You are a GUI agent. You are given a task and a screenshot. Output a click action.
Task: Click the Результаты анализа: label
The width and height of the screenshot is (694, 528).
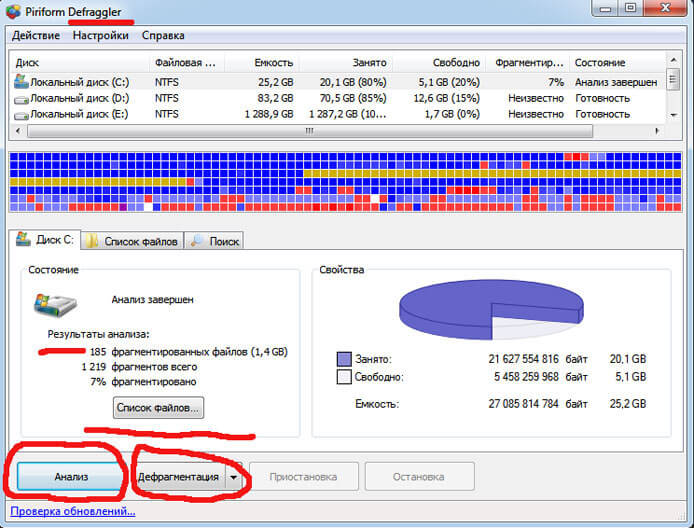tap(99, 334)
